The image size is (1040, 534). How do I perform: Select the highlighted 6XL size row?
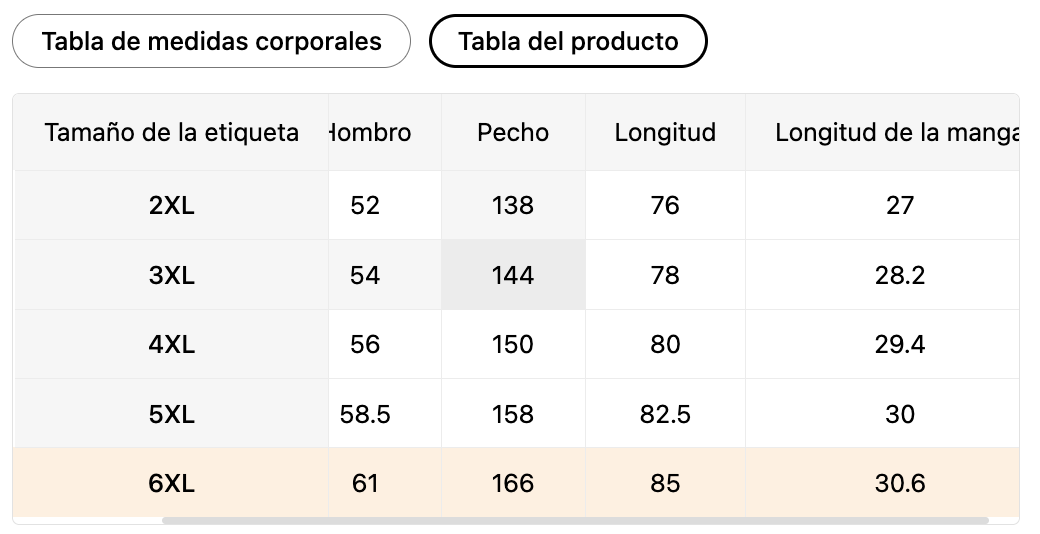(x=516, y=483)
